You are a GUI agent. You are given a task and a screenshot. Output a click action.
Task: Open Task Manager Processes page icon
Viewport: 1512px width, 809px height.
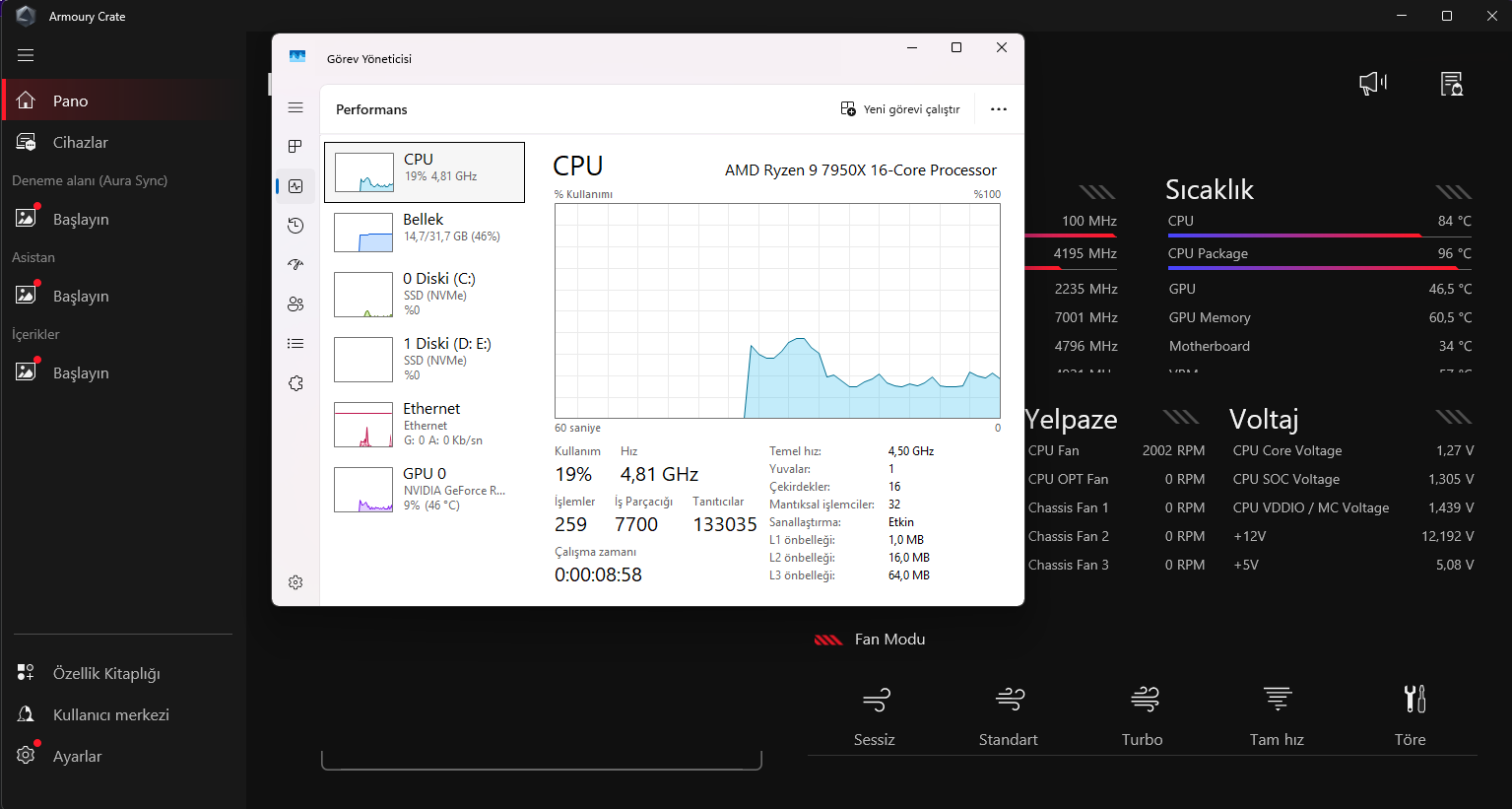pos(296,146)
